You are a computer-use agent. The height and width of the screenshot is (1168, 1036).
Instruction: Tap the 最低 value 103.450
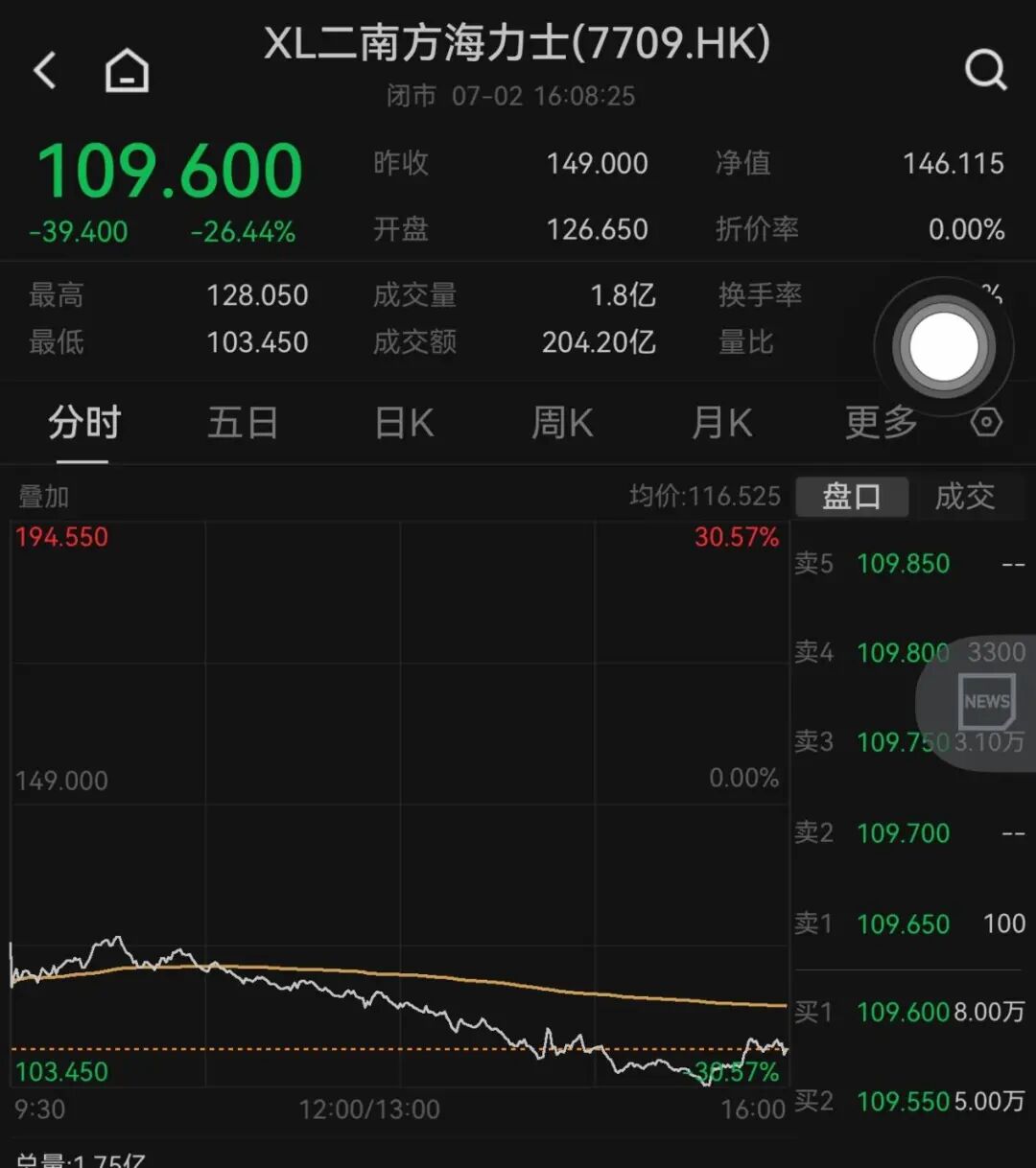pyautogui.click(x=258, y=342)
